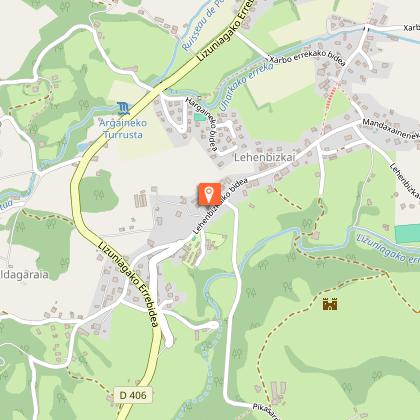Click the Lehenbizkaiko bidea street label
Viewport: 420px width, 420px height.
pyautogui.click(x=220, y=206)
